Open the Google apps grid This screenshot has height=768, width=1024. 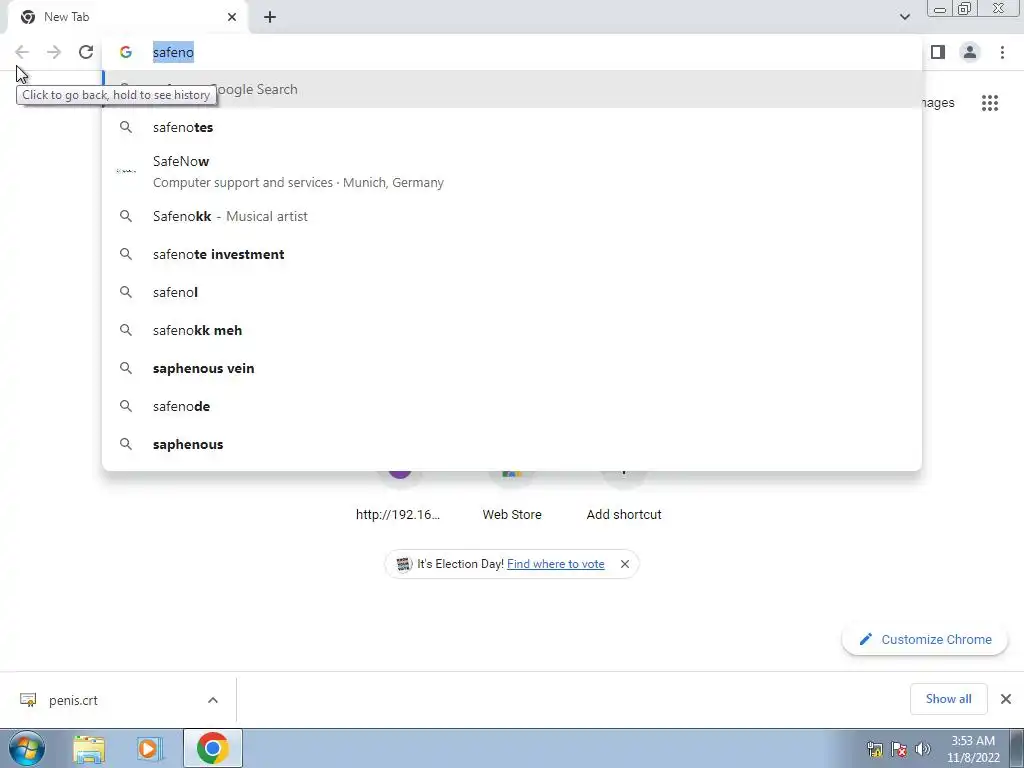tap(989, 103)
